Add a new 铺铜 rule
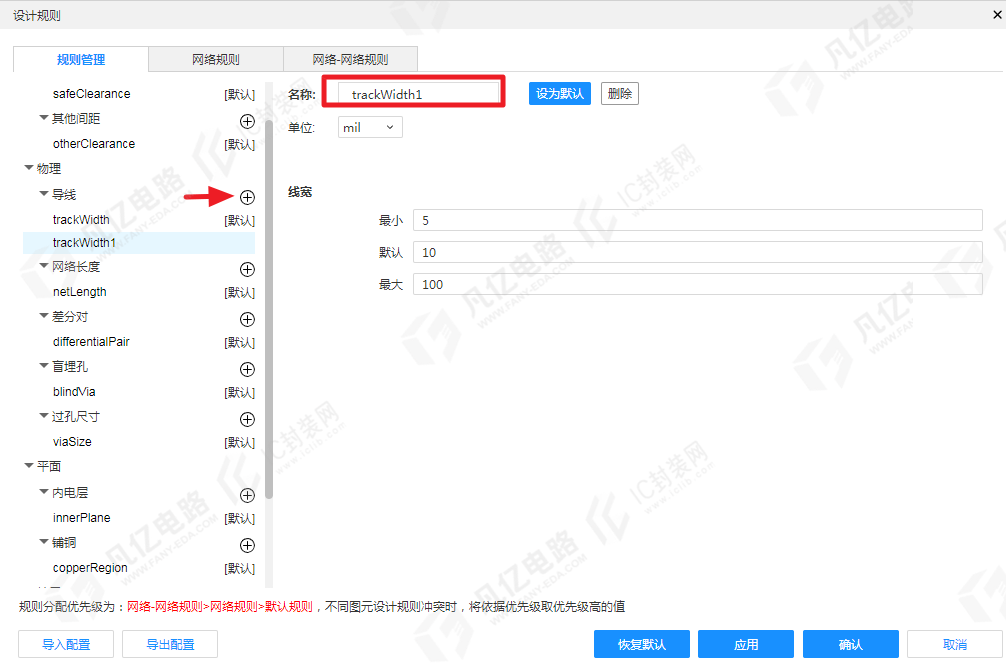 (247, 545)
